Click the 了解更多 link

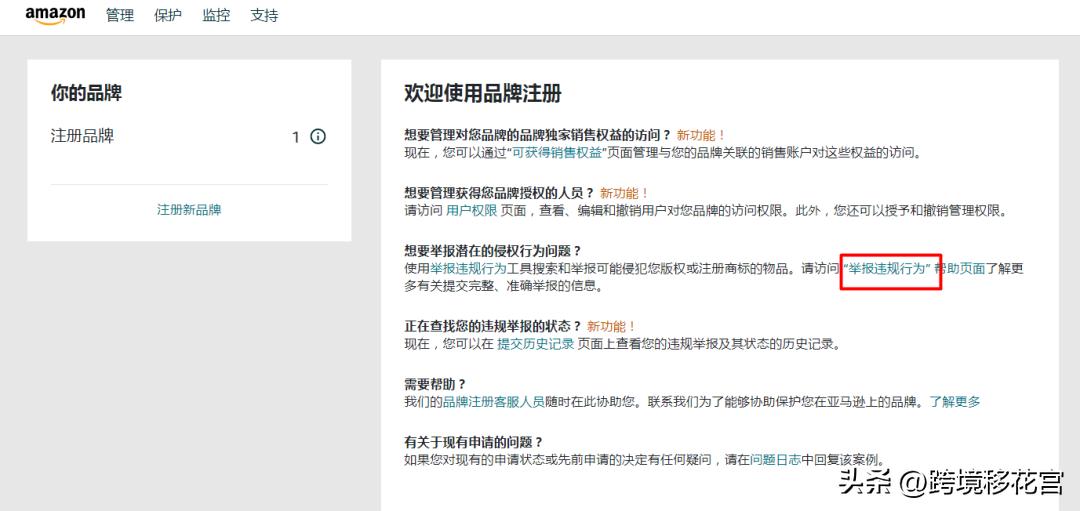[x=955, y=402]
